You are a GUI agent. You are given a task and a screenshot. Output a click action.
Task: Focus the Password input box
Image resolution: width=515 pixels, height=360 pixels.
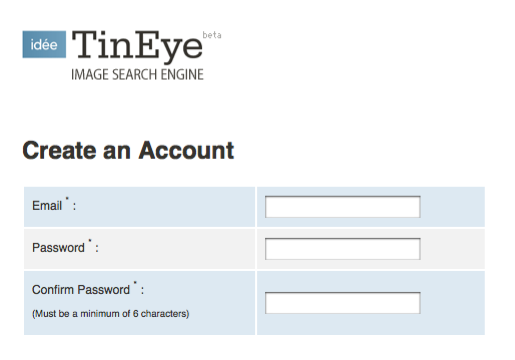tap(342, 249)
